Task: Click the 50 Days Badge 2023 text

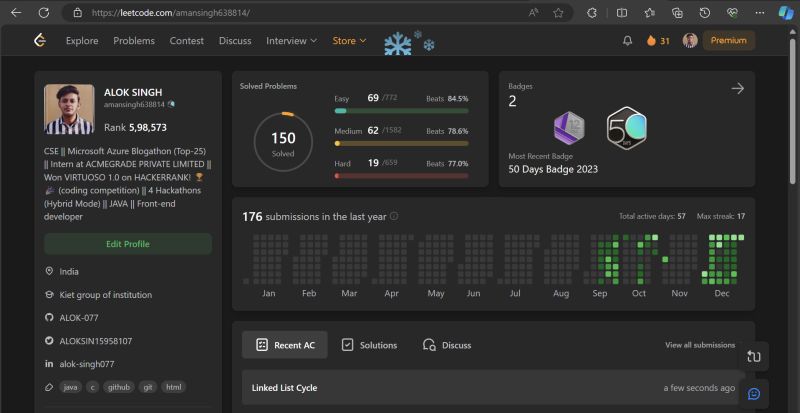Action: pyautogui.click(x=553, y=169)
